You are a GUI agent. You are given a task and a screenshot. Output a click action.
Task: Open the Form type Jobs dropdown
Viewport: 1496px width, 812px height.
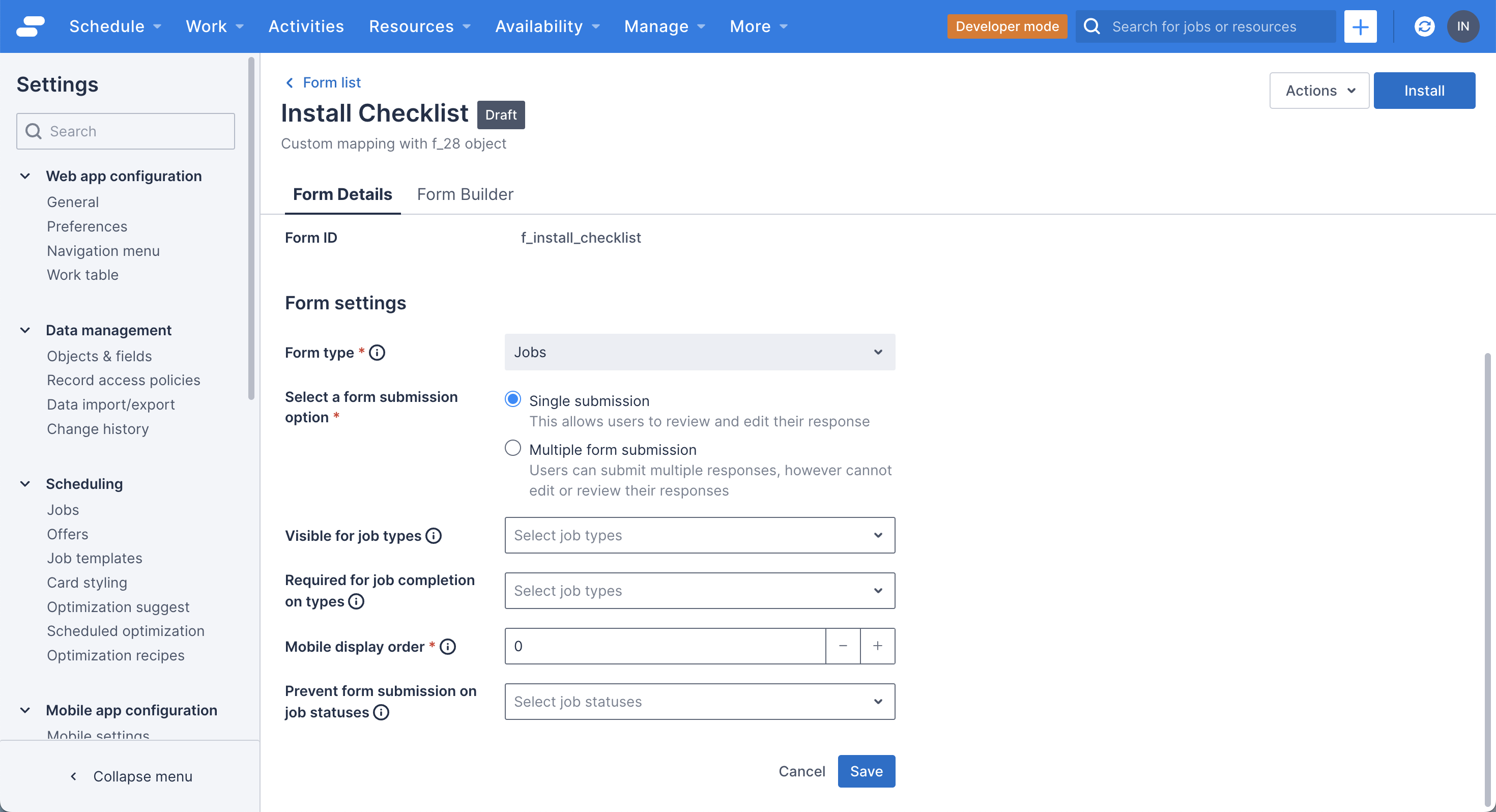click(698, 352)
